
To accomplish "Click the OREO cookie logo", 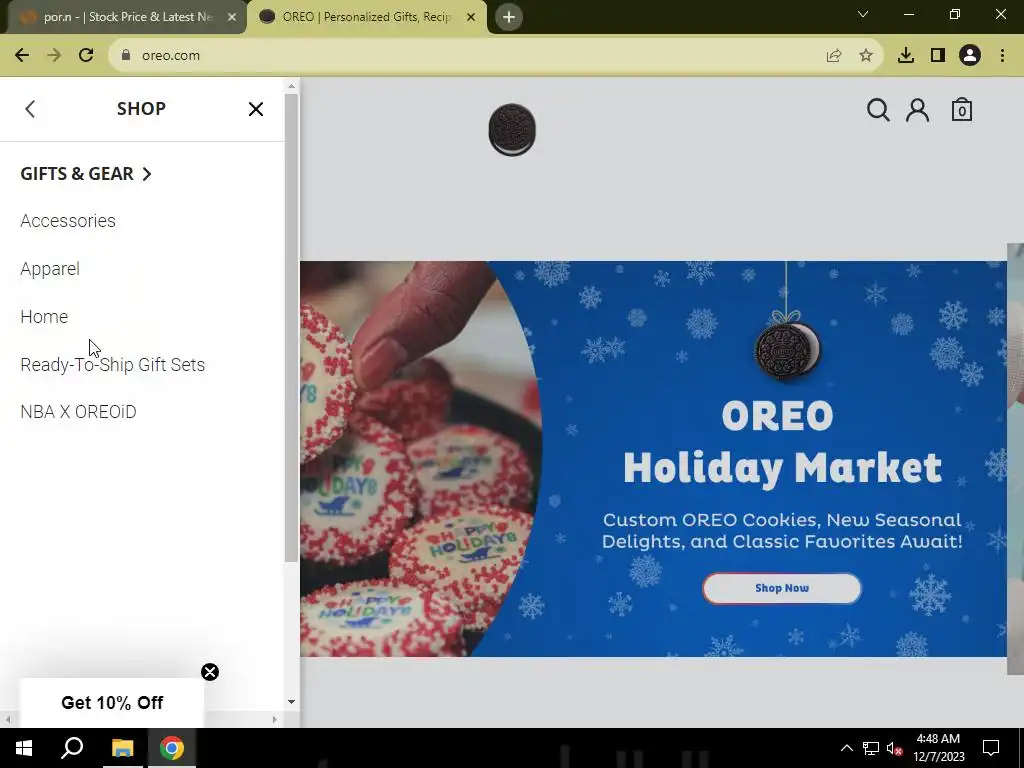I will pos(512,130).
